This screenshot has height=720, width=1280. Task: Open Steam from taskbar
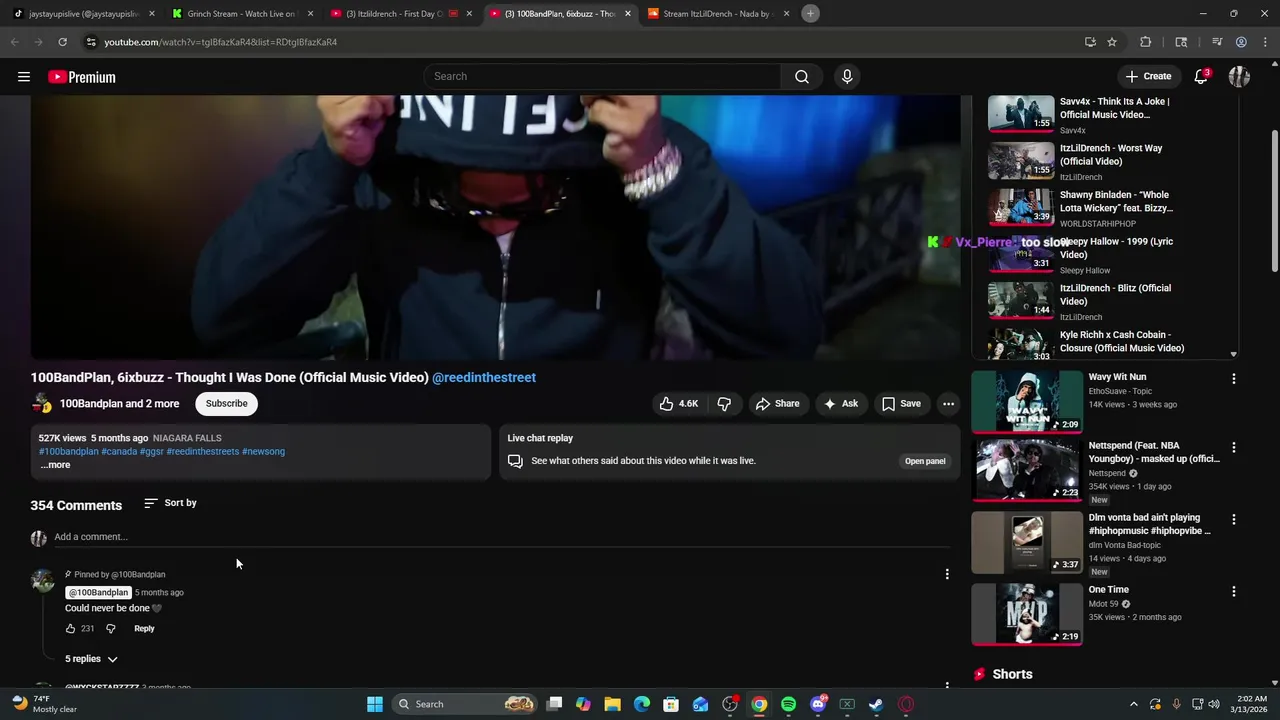[x=876, y=704]
